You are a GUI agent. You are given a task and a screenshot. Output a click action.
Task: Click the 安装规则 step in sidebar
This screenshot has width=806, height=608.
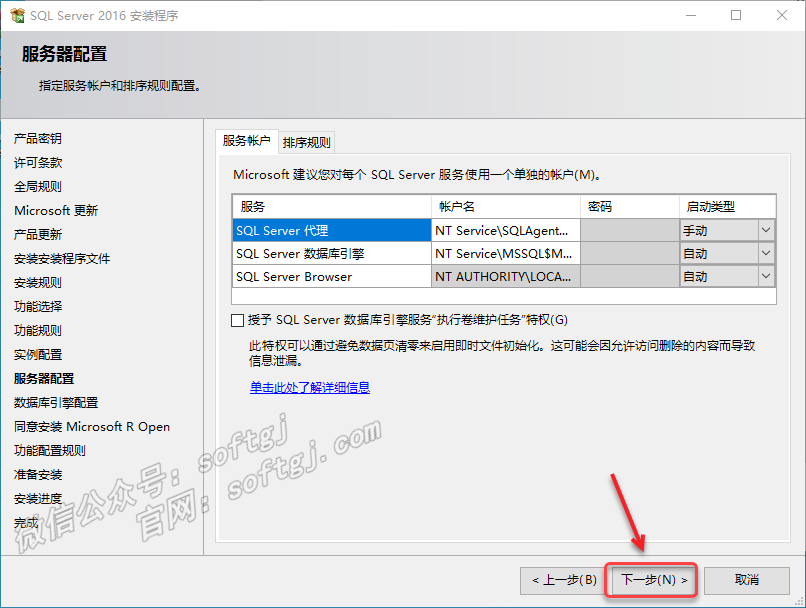(38, 282)
